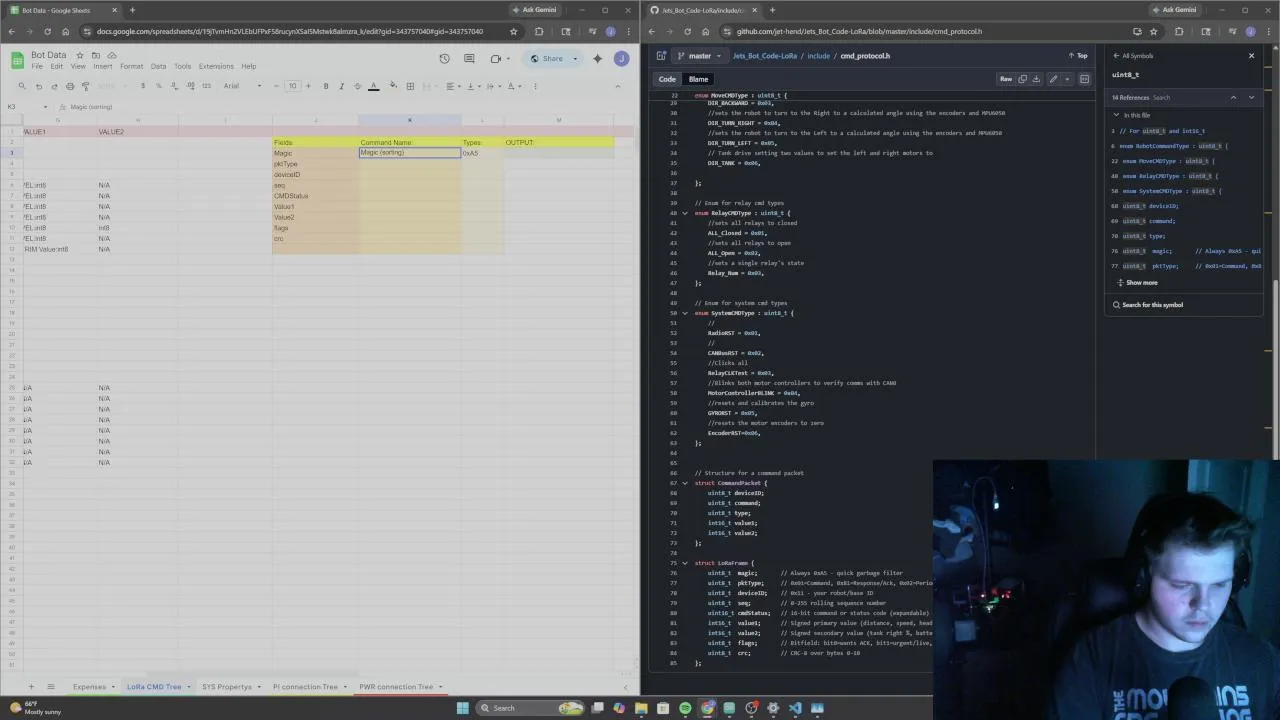
Task: Click the Jets_Bot_Code-LoRa breadcrumb link
Action: click(x=767, y=56)
